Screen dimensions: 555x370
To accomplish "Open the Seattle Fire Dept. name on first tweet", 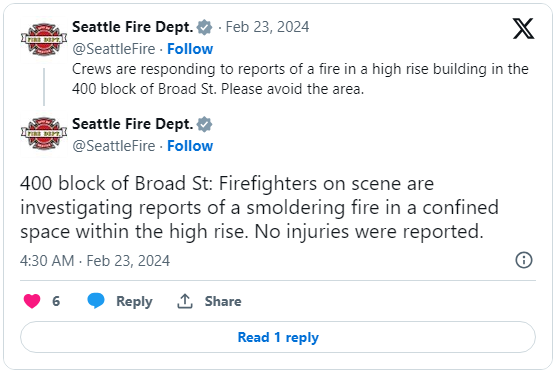I will (x=133, y=27).
